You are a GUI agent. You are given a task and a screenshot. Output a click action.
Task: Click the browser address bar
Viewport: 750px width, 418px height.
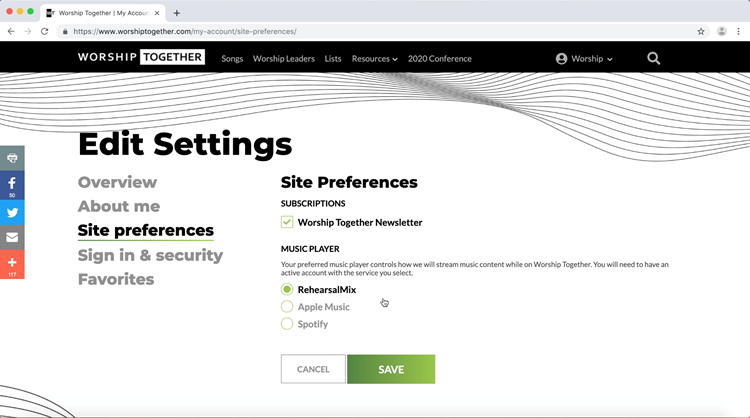(380, 31)
